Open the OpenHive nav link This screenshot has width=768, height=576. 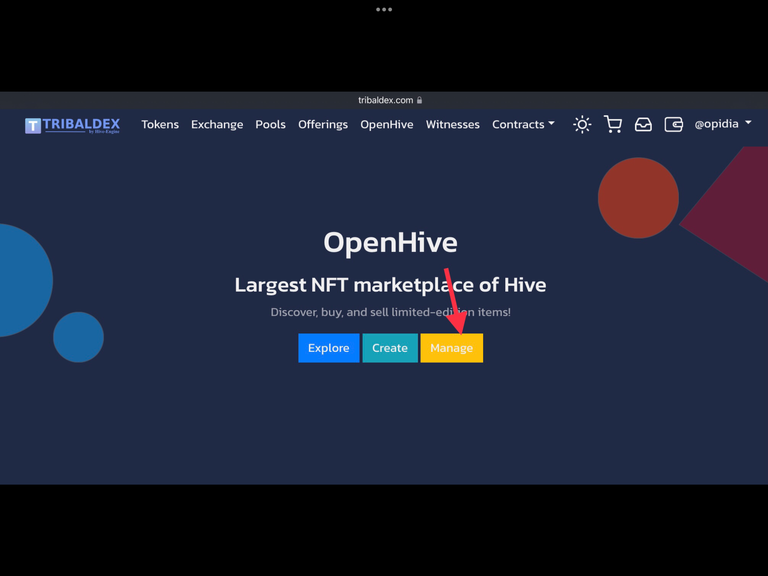pyautogui.click(x=387, y=124)
